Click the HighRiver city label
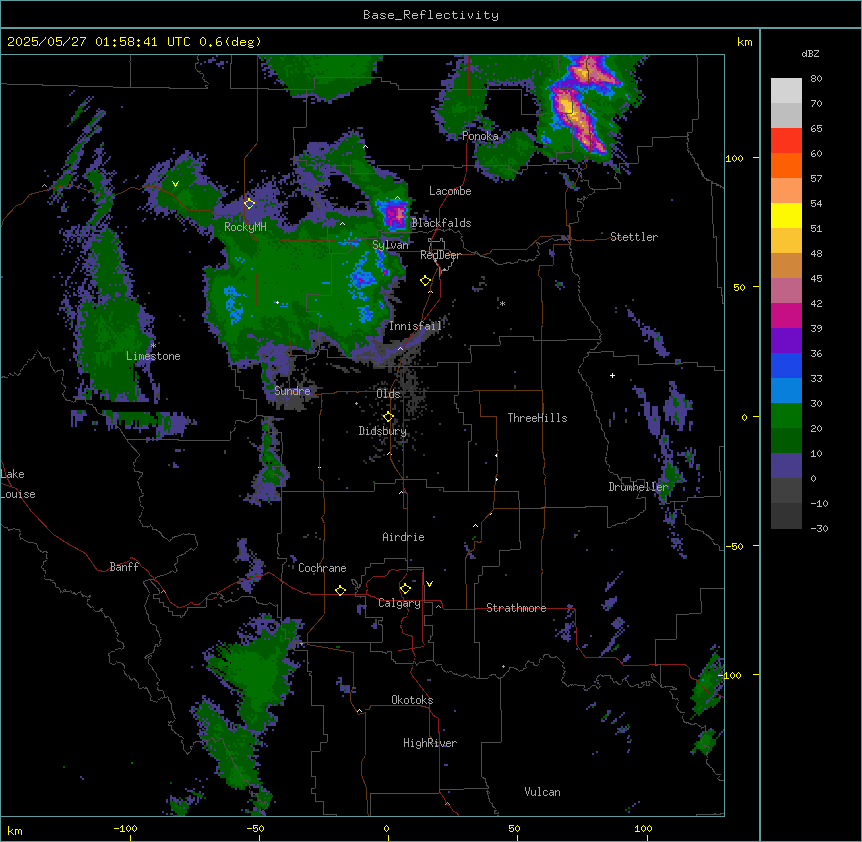 [430, 743]
